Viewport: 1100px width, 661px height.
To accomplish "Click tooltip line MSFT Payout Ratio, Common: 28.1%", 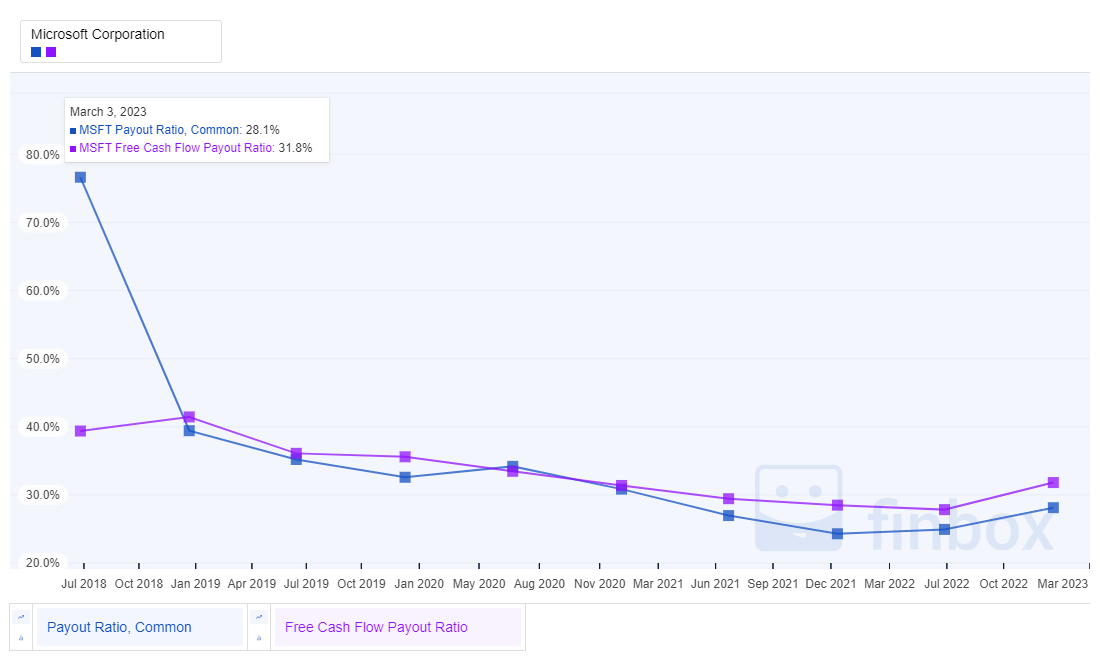I will coord(175,130).
